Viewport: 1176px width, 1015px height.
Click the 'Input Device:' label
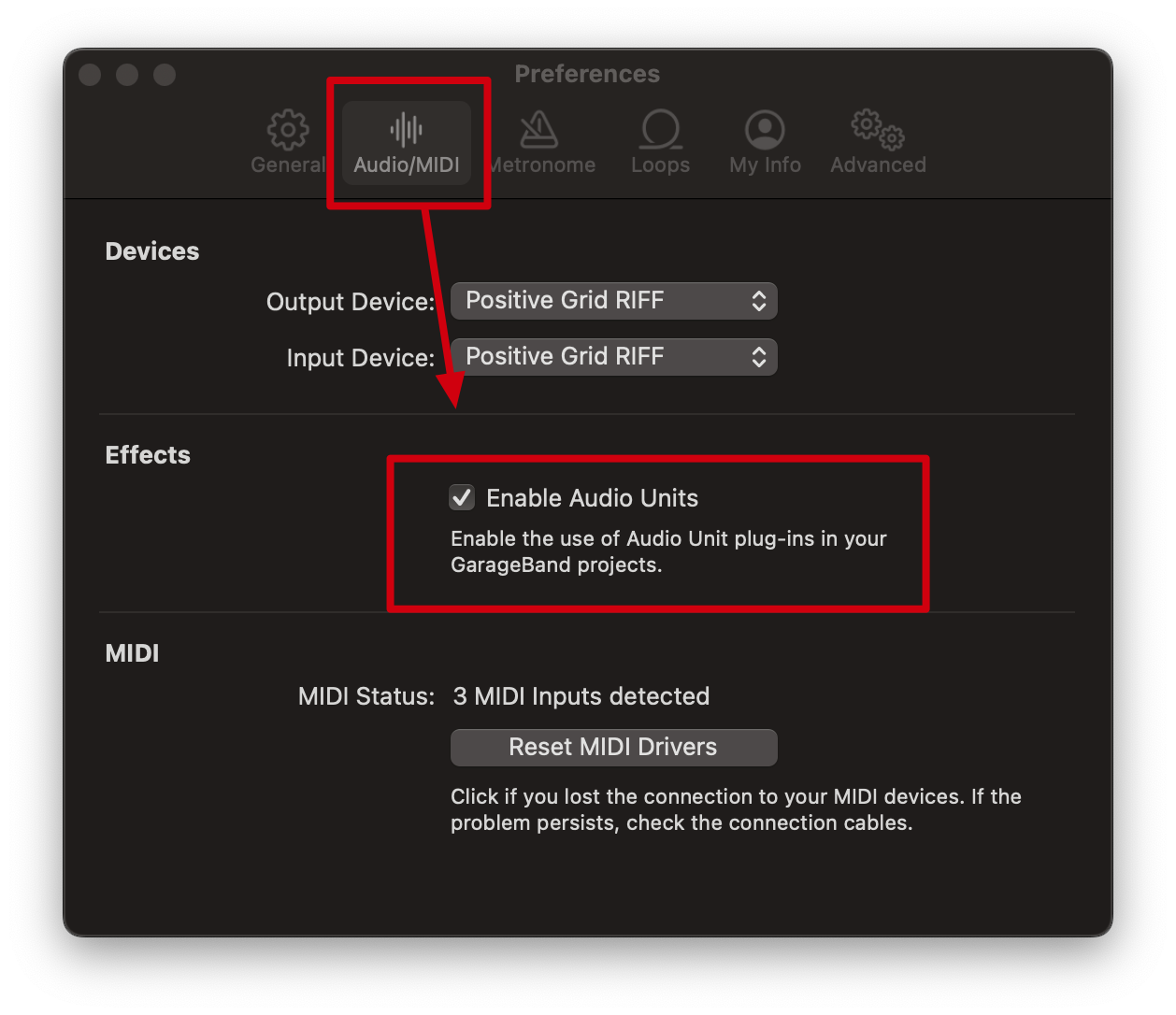click(x=361, y=358)
